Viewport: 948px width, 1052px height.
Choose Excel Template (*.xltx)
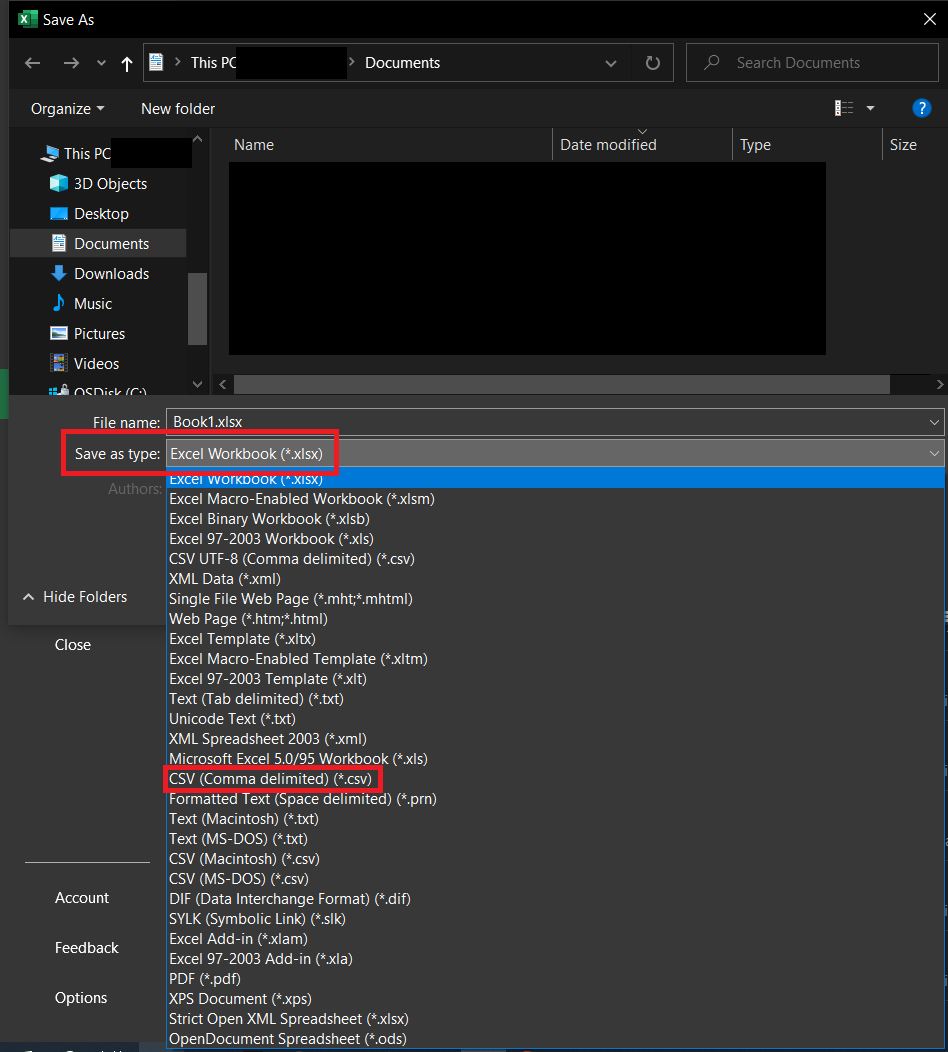coord(242,639)
